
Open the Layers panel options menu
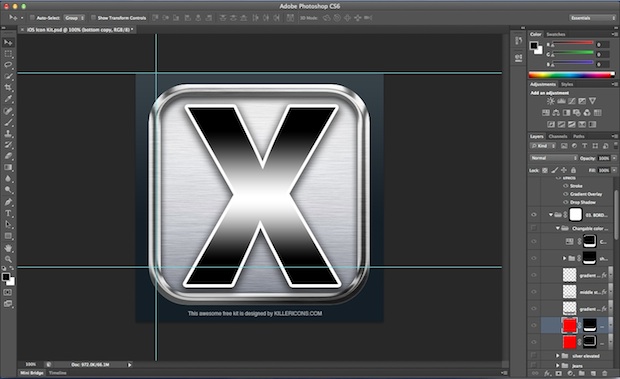(615, 136)
